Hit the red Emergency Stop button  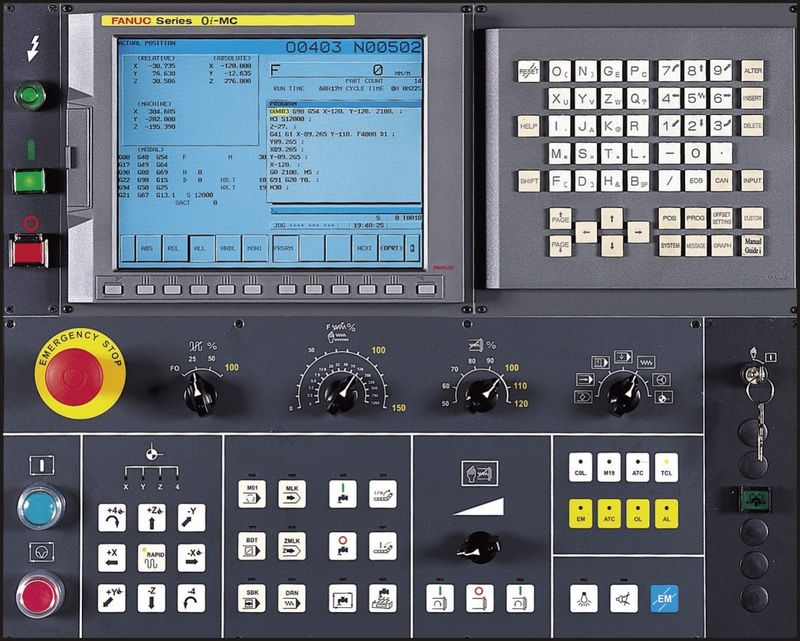click(74, 377)
